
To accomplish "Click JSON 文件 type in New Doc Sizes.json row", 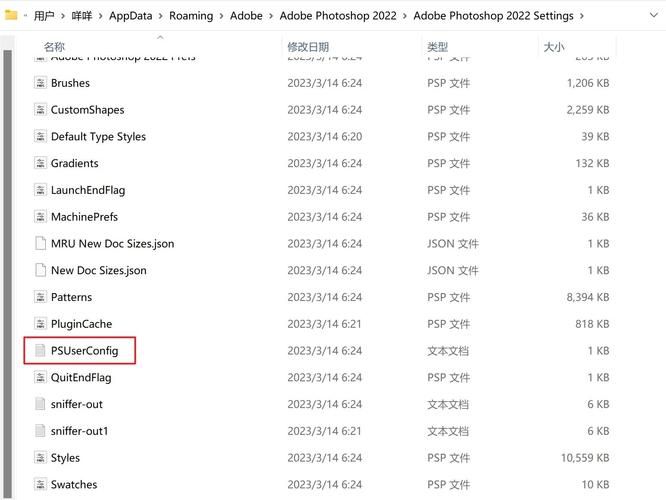I will point(453,270).
